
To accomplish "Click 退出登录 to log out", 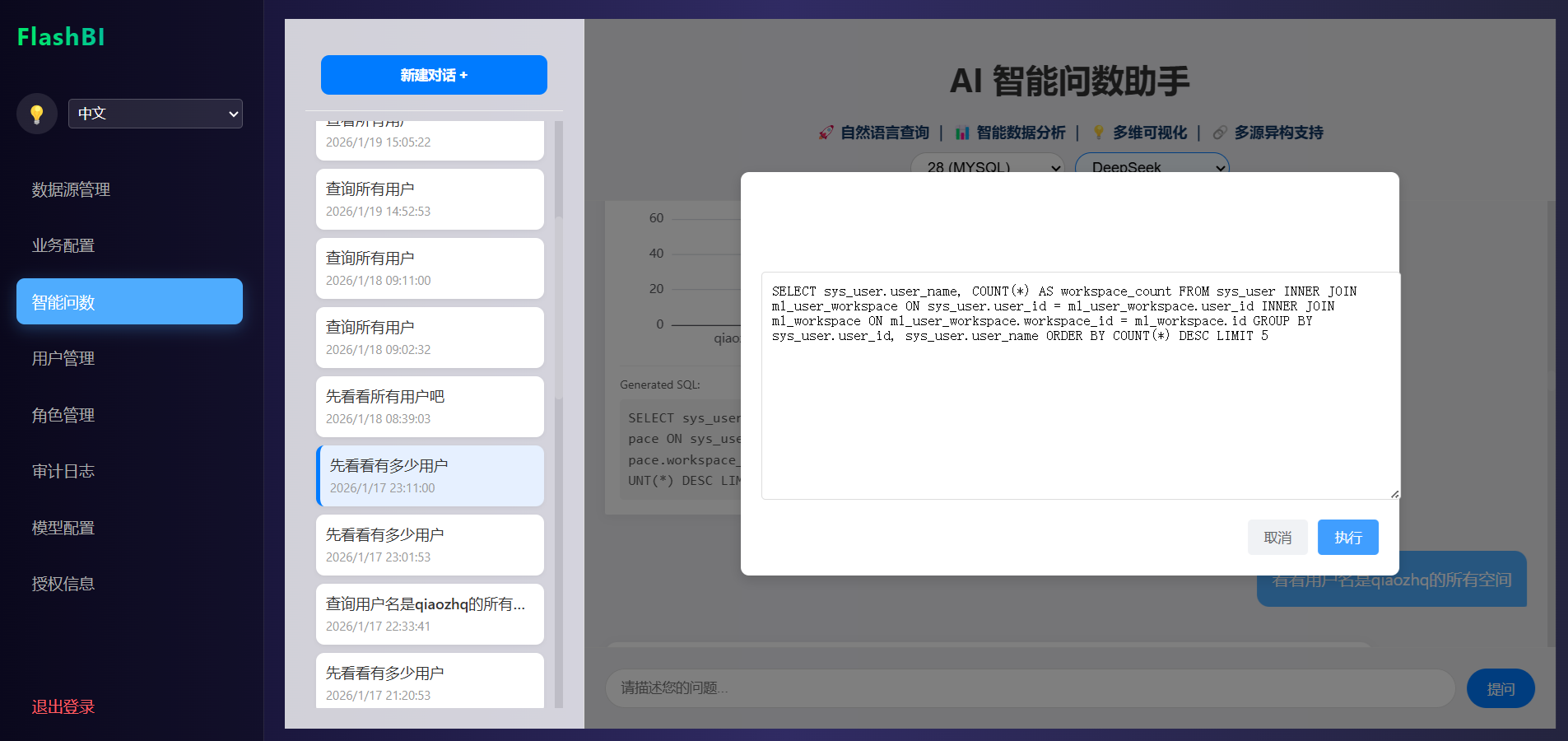I will (63, 706).
